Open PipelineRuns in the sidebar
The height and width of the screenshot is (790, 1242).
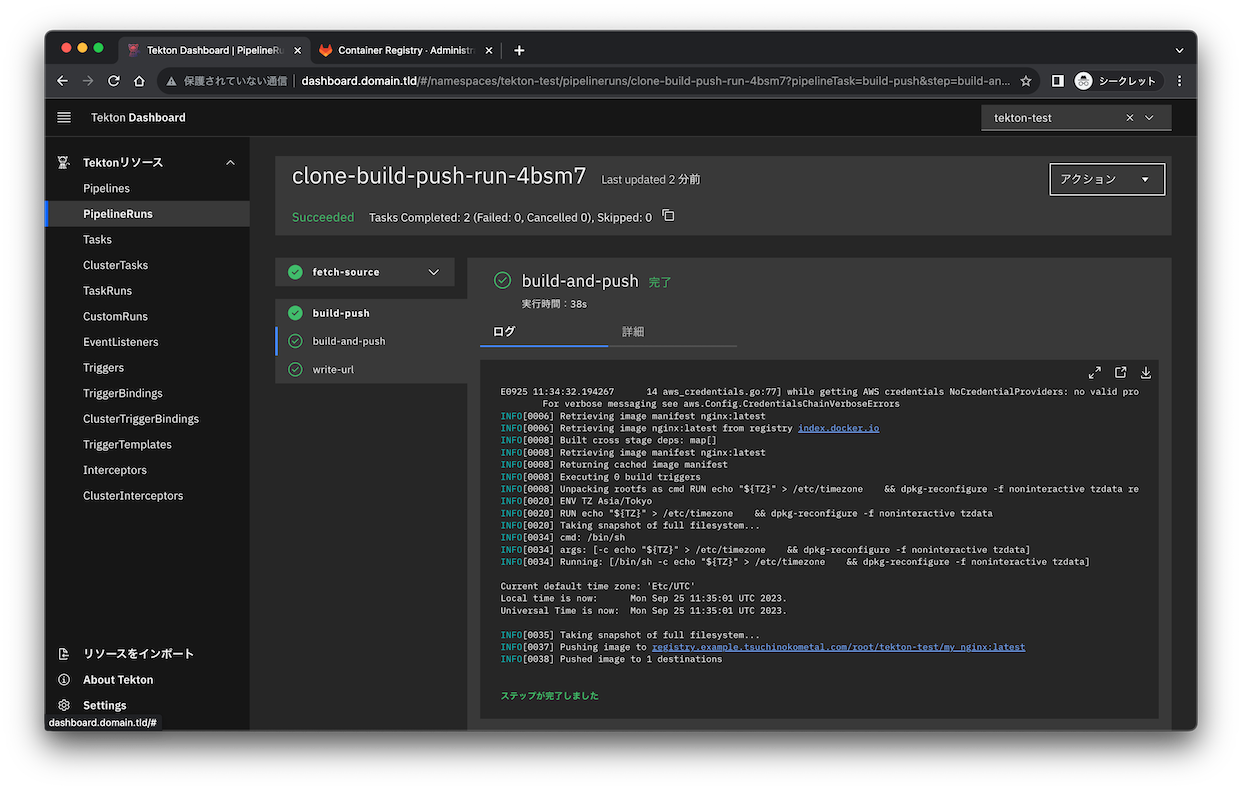(x=147, y=214)
